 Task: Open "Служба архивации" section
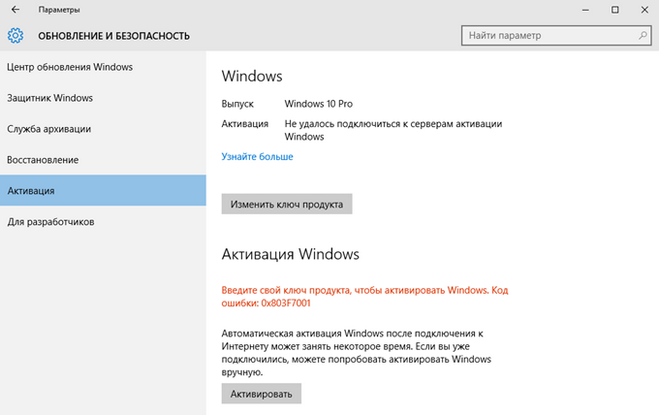[x=103, y=129]
